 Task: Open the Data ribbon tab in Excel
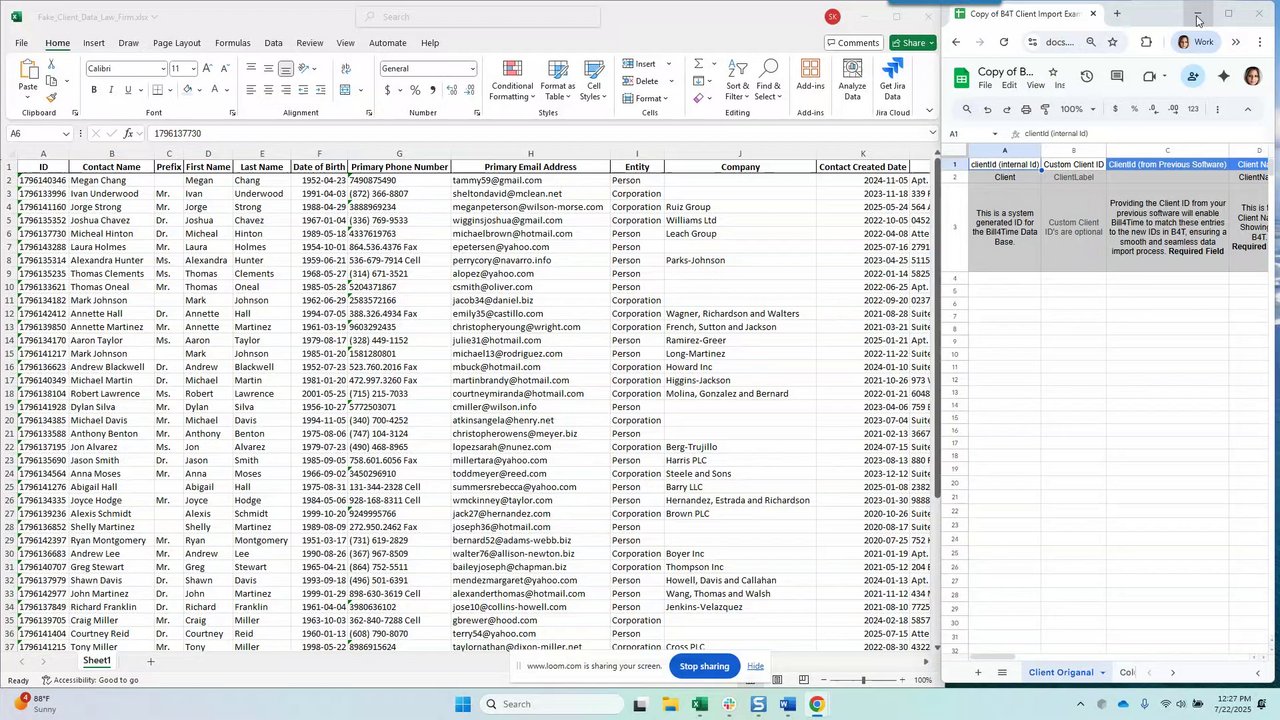tap(273, 43)
